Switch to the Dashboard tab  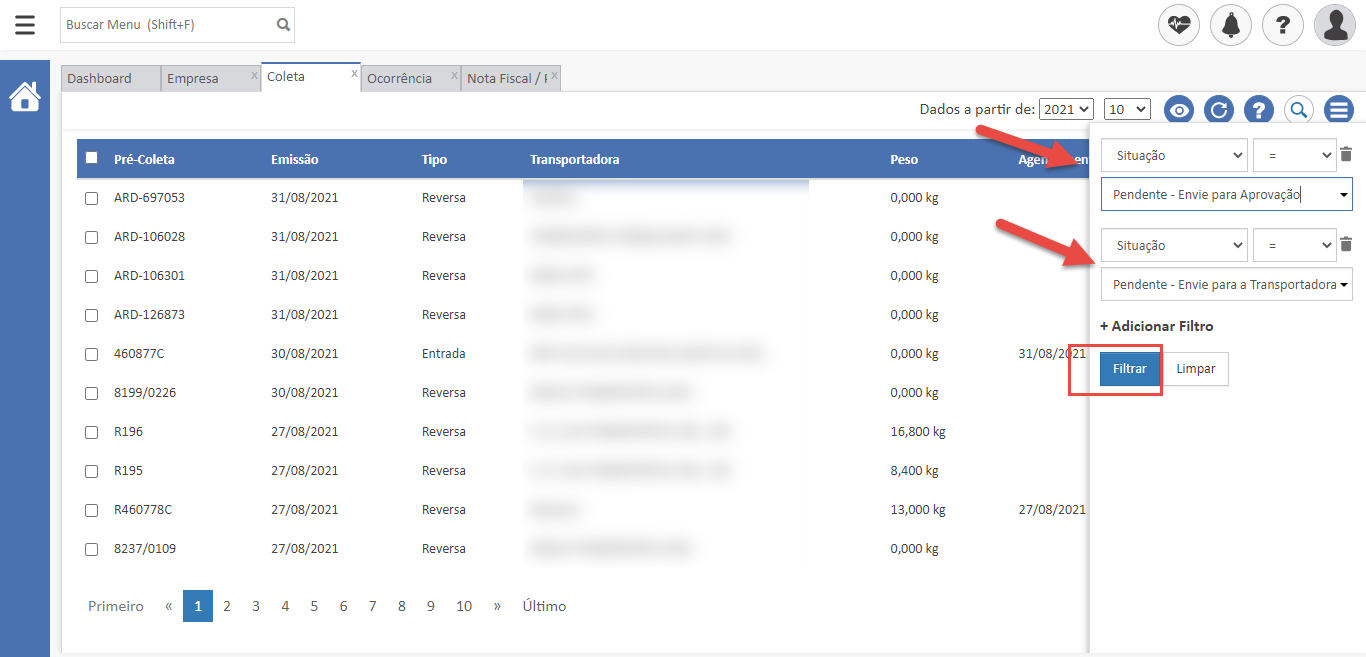[x=100, y=78]
